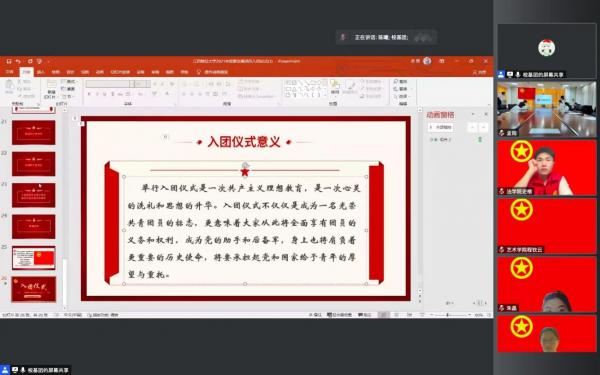Open the File tab
600x375 pixels.
(10, 72)
